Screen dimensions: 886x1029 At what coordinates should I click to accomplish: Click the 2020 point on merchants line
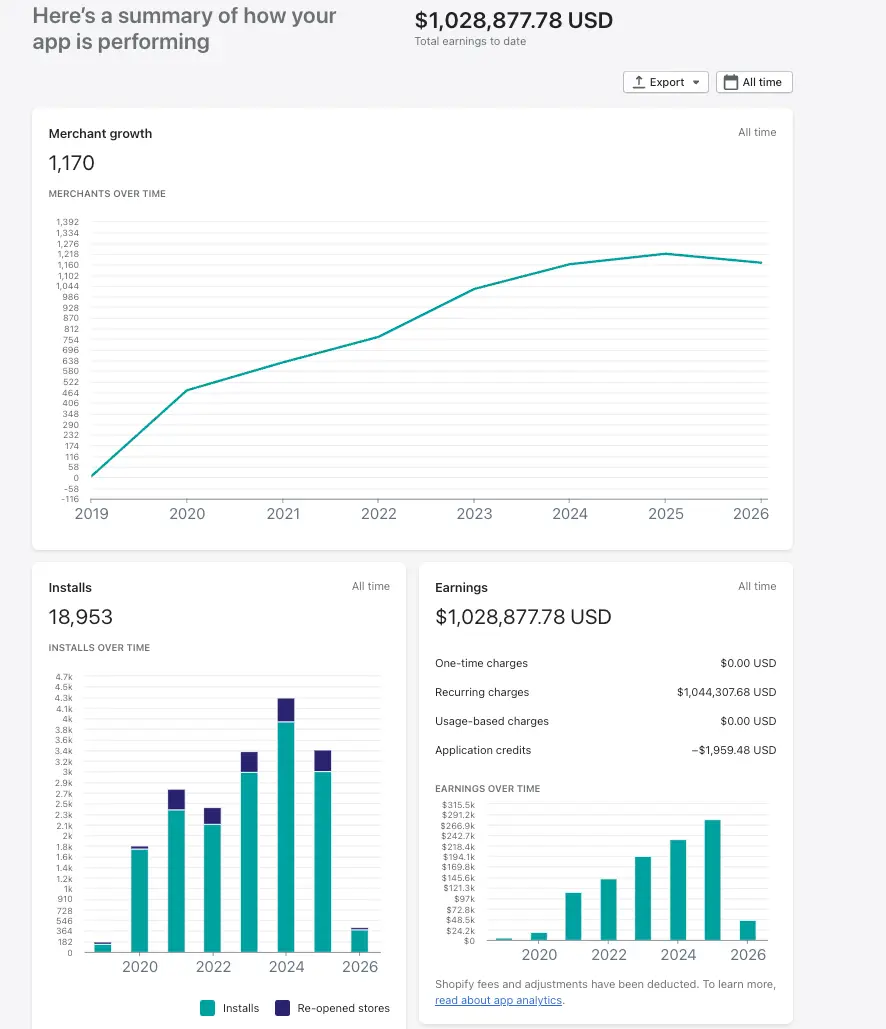[x=187, y=390]
